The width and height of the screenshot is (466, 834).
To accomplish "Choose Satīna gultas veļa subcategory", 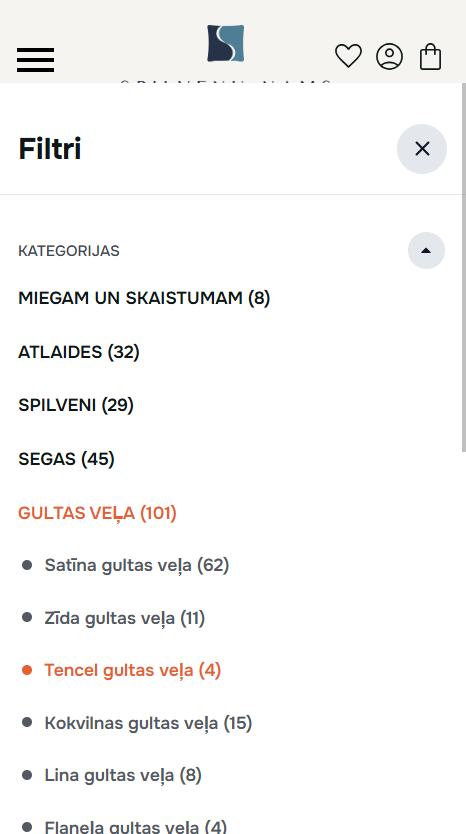I will [x=137, y=565].
